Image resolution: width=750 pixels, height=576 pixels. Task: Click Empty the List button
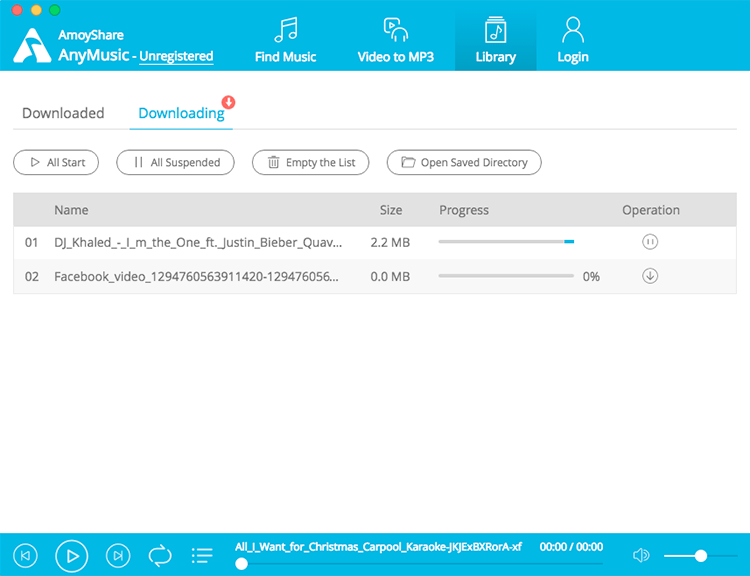tap(310, 163)
